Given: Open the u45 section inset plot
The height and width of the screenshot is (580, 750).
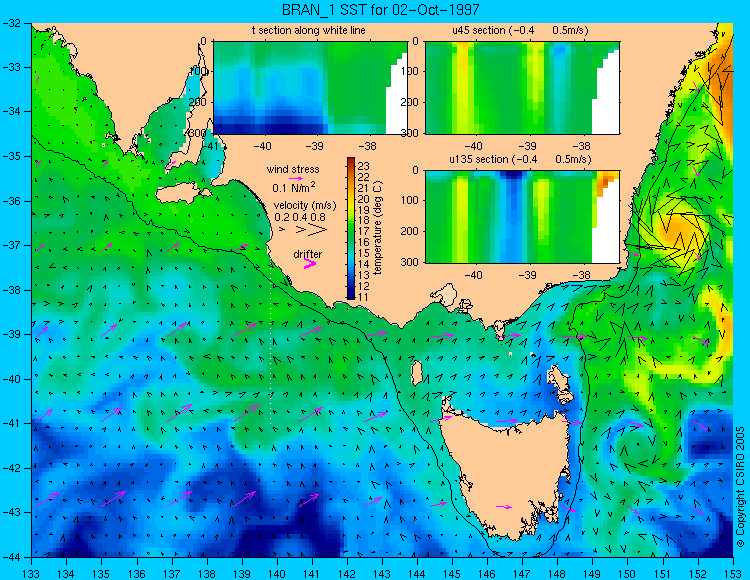Looking at the screenshot, I should (x=522, y=88).
